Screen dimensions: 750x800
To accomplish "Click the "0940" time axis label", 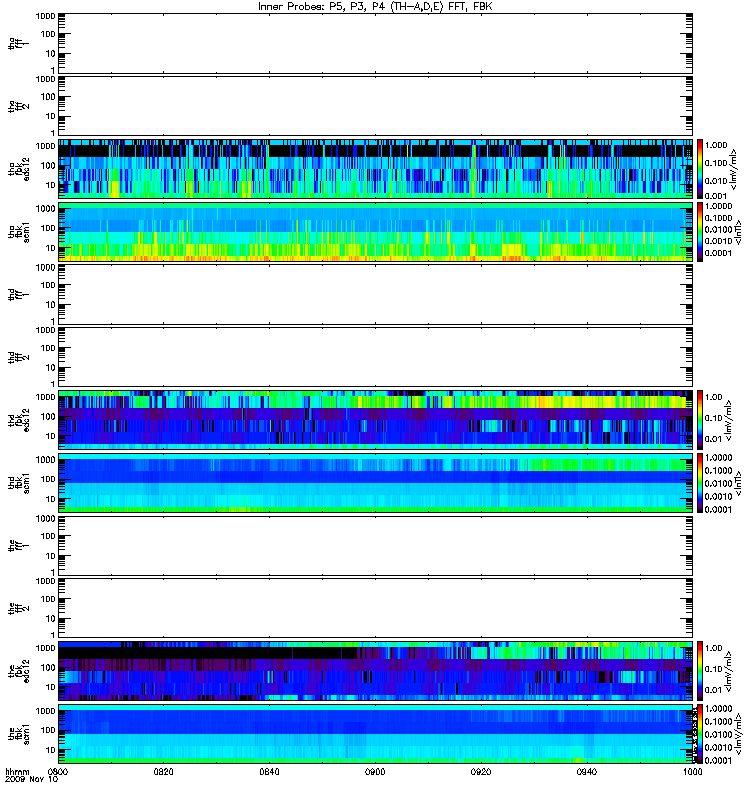I will (x=586, y=771).
